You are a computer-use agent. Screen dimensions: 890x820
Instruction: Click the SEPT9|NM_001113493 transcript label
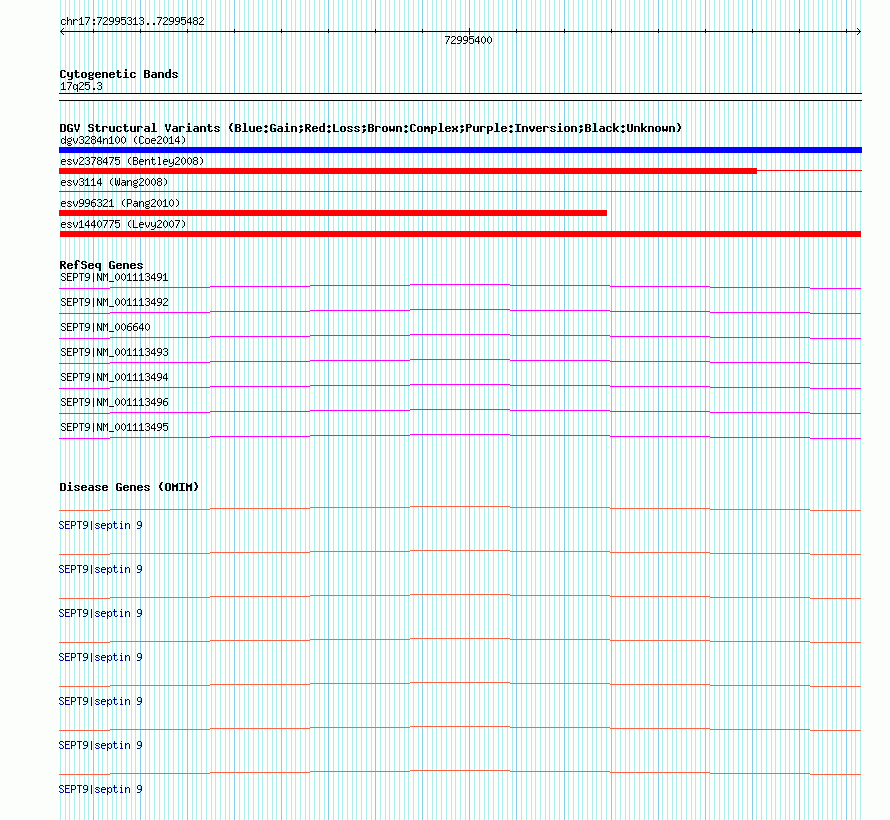tap(114, 352)
